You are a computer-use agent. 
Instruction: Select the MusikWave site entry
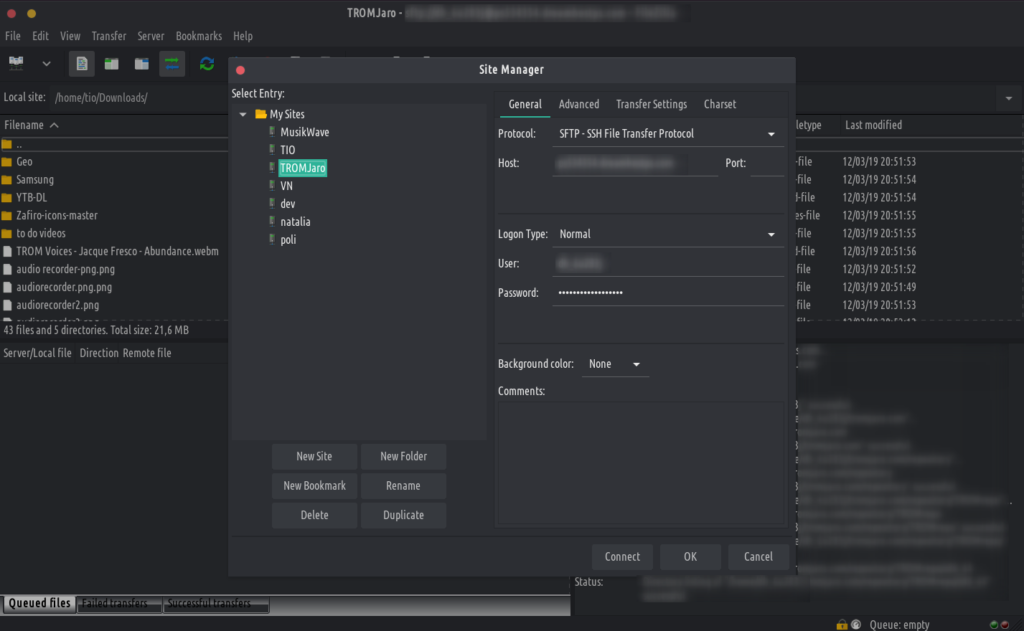click(304, 132)
